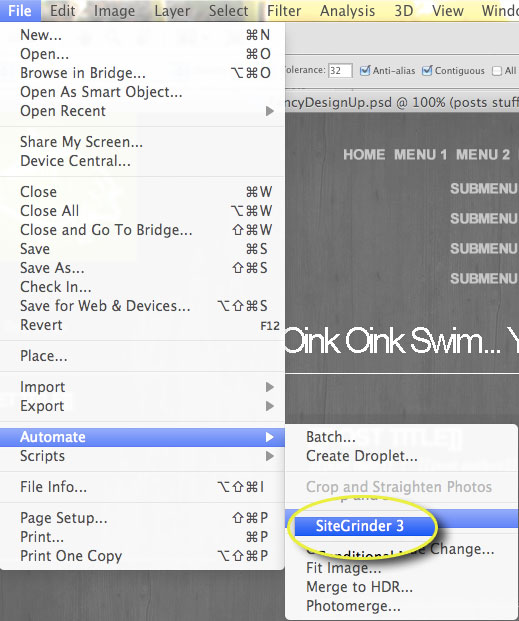Screen dimensions: 519x621
Task: Select Close and Go To Bridge...
Action: pos(142,230)
